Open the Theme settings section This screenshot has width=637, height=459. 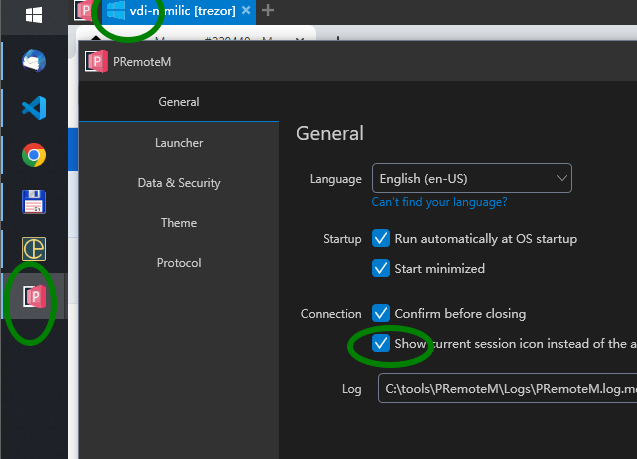click(179, 223)
